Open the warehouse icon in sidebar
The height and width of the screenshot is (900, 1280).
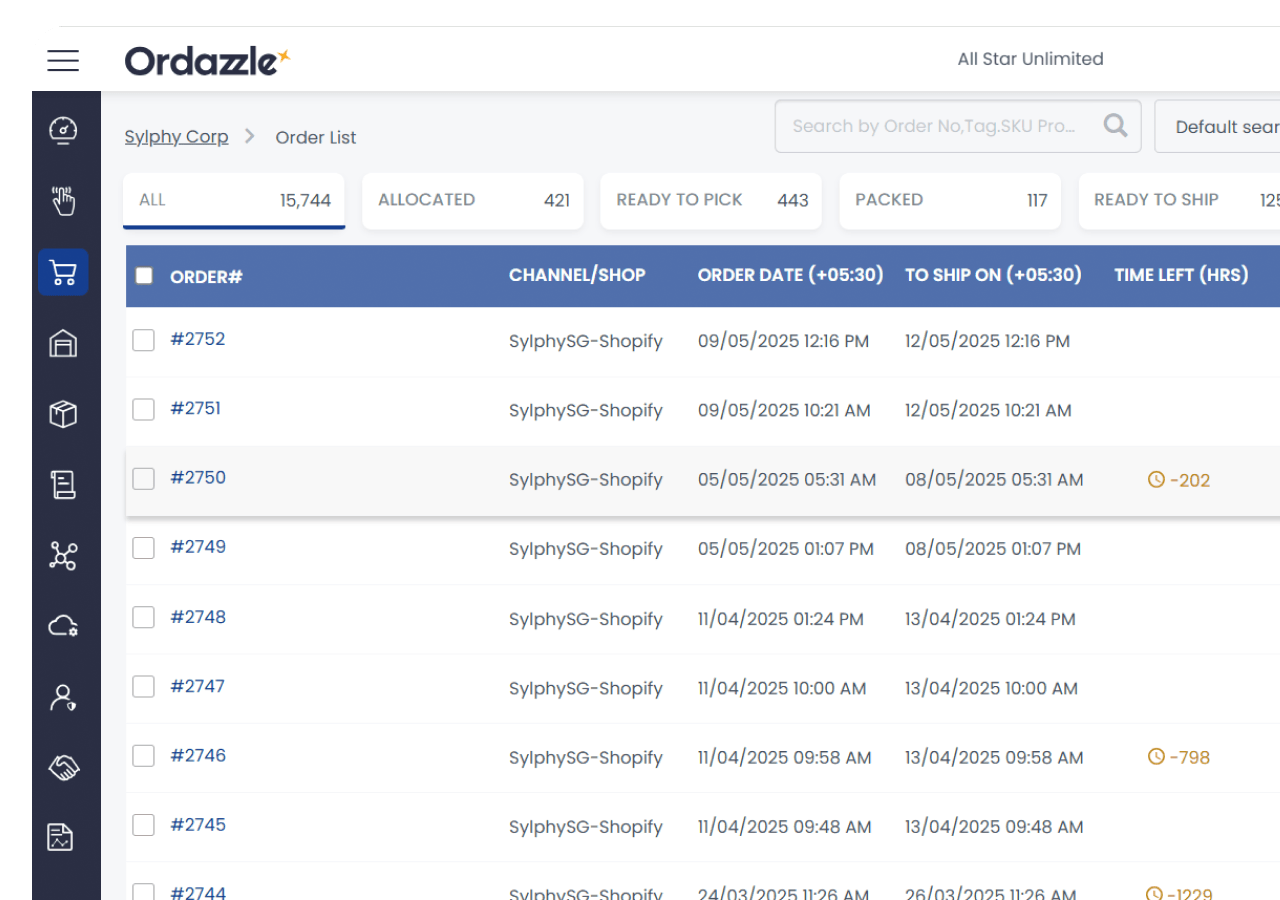pyautogui.click(x=64, y=344)
